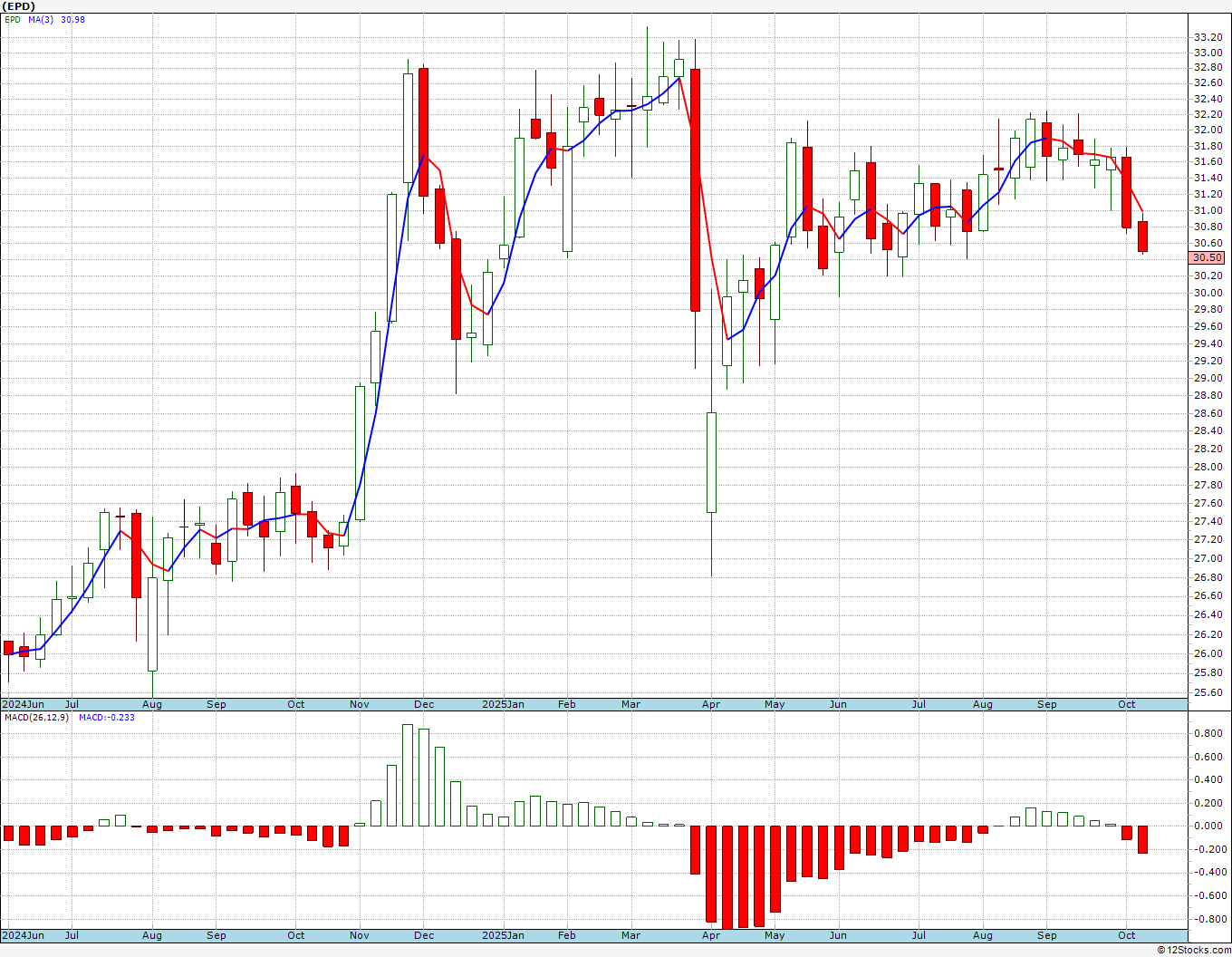Click Dec on the price chart date axis
The width and height of the screenshot is (1232, 957).
pos(424,704)
